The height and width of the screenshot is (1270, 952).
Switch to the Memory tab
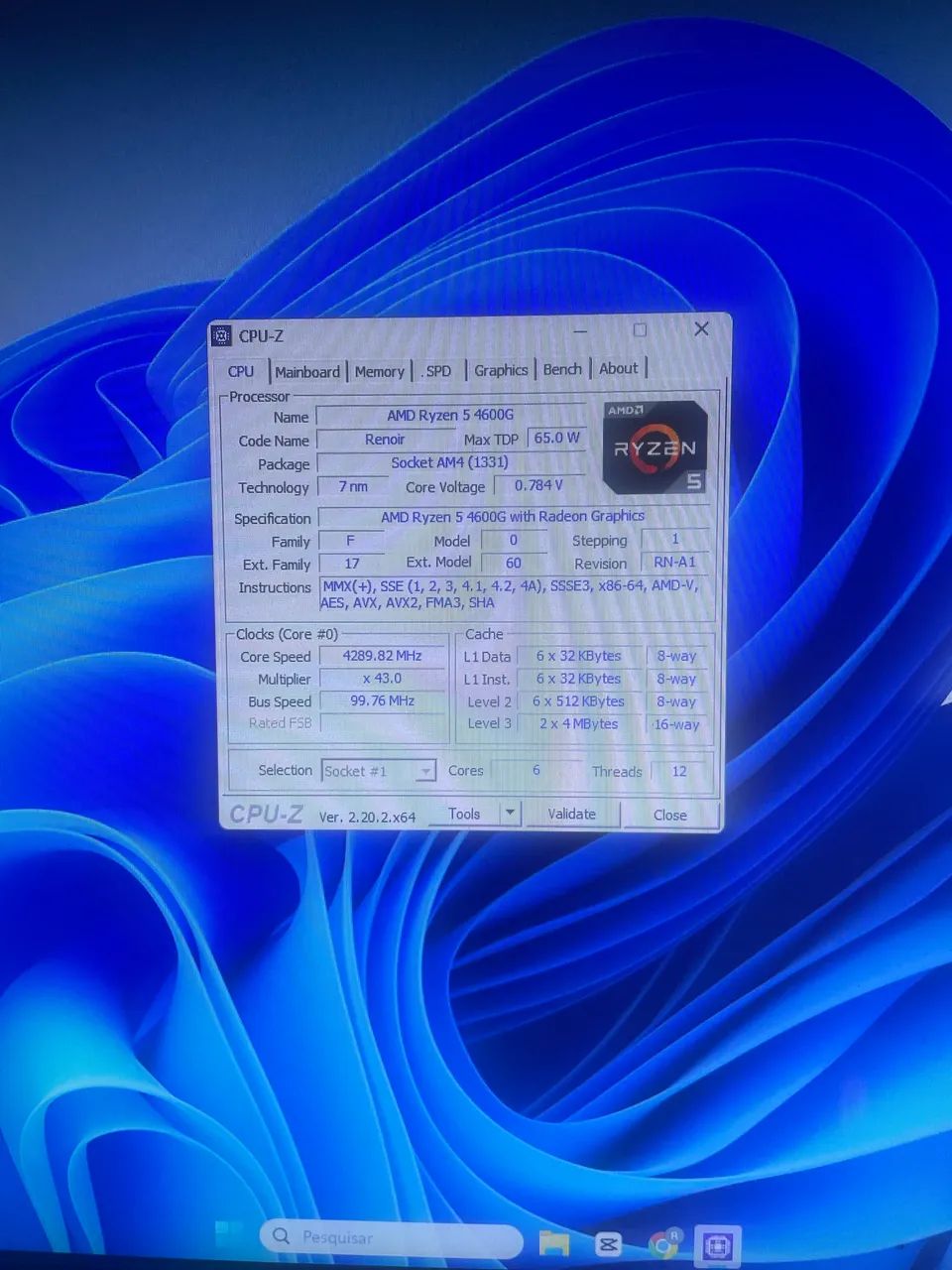click(x=380, y=371)
